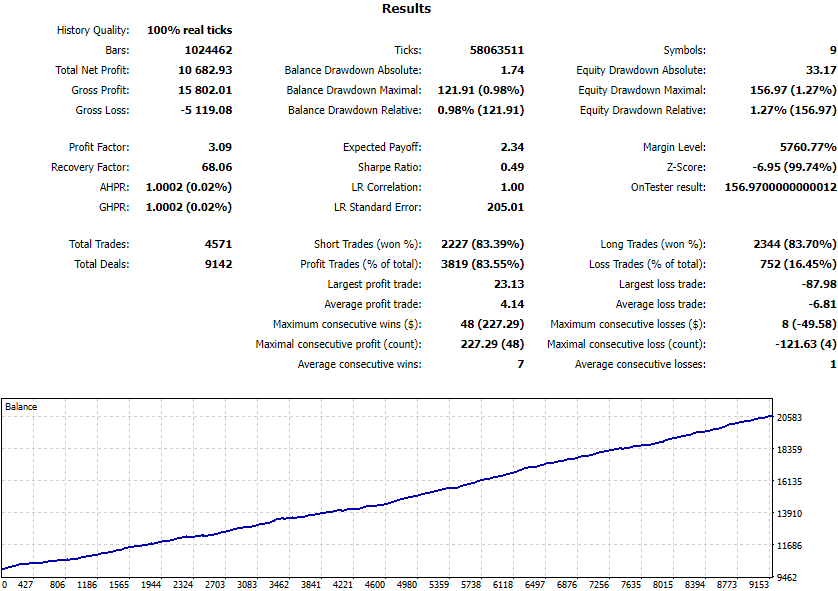Click Margin Level value 5760.77%
This screenshot has width=838, height=591.
808,147
